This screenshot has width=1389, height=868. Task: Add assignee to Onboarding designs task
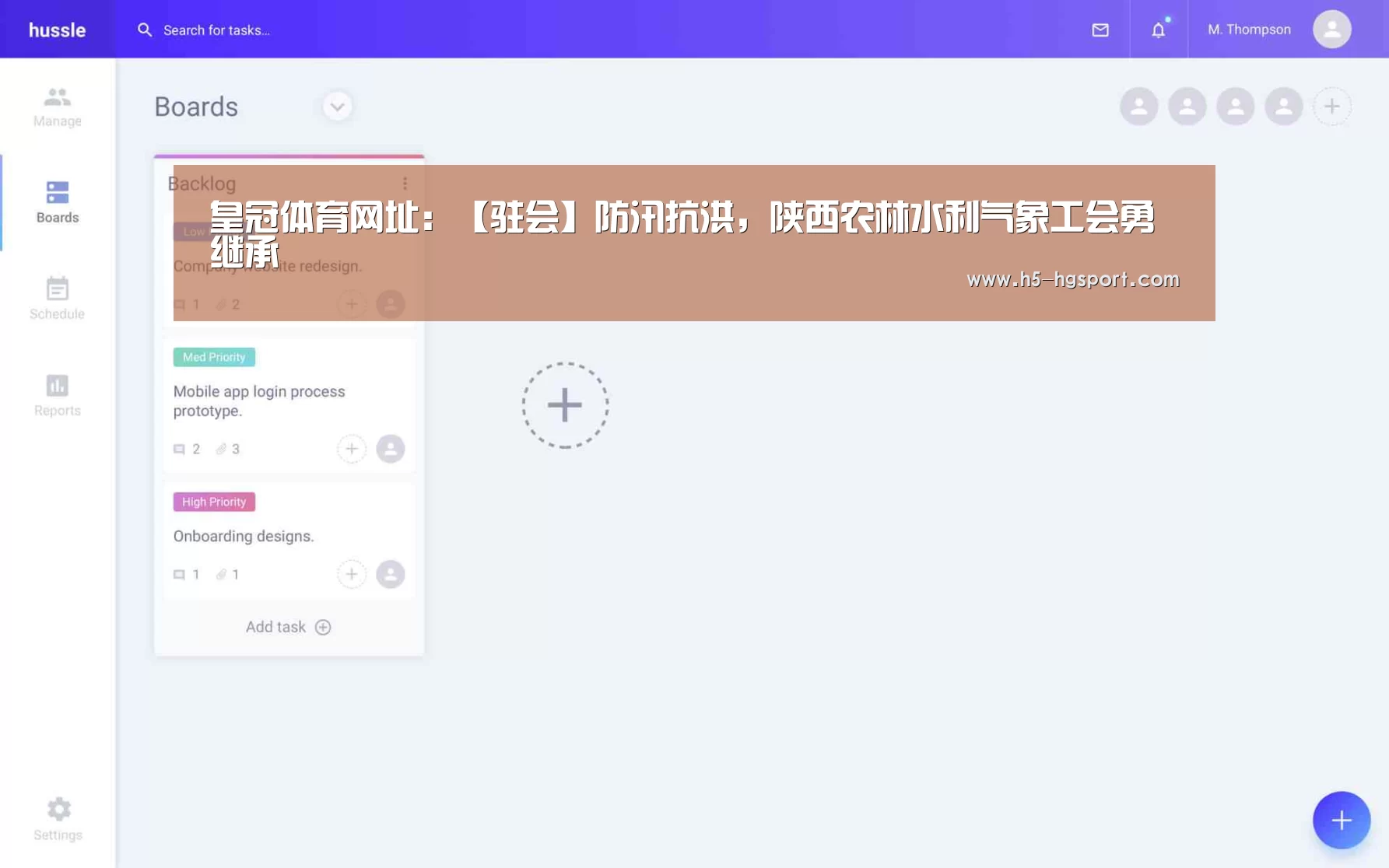352,574
